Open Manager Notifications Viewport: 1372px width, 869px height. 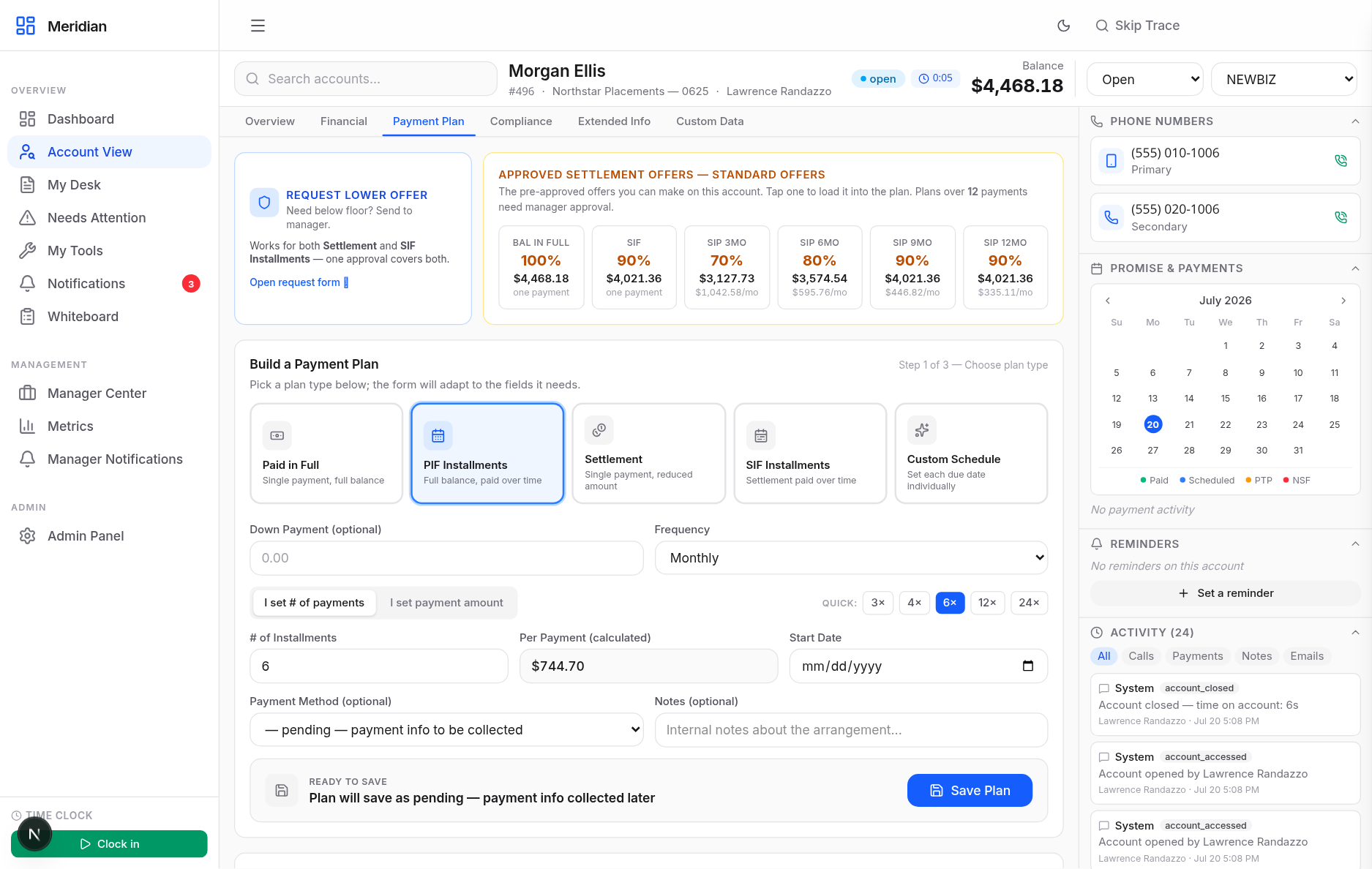point(109,459)
